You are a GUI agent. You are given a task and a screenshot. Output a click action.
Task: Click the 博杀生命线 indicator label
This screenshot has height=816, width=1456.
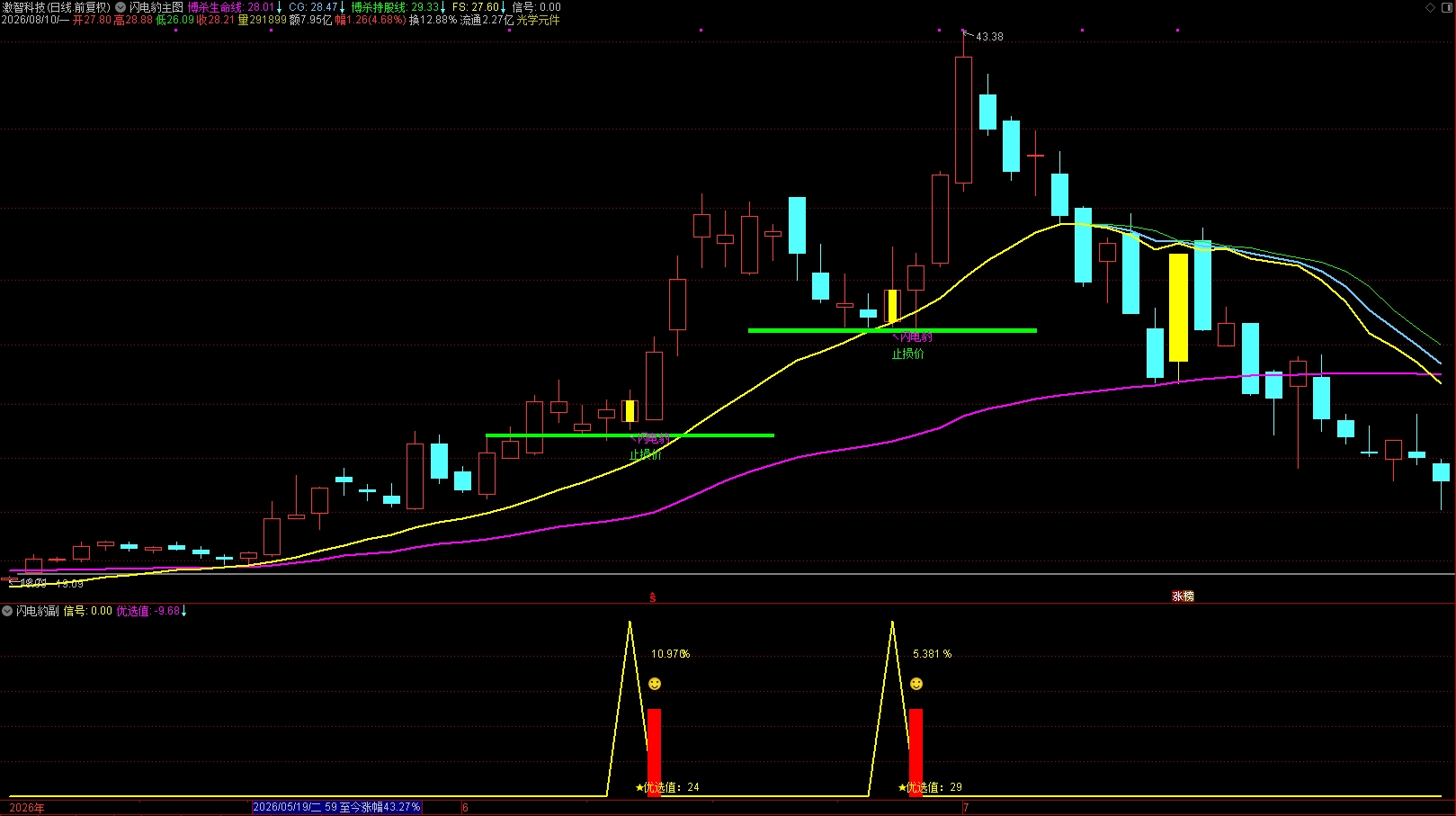point(214,7)
